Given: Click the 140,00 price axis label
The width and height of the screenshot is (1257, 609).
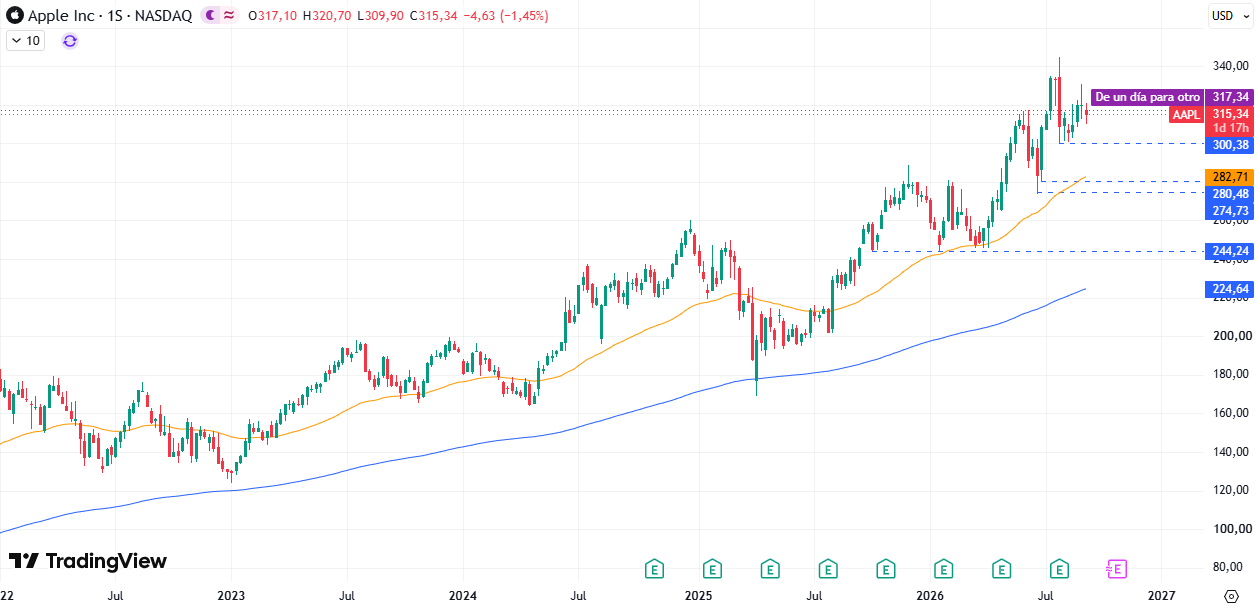Looking at the screenshot, I should (x=1230, y=452).
